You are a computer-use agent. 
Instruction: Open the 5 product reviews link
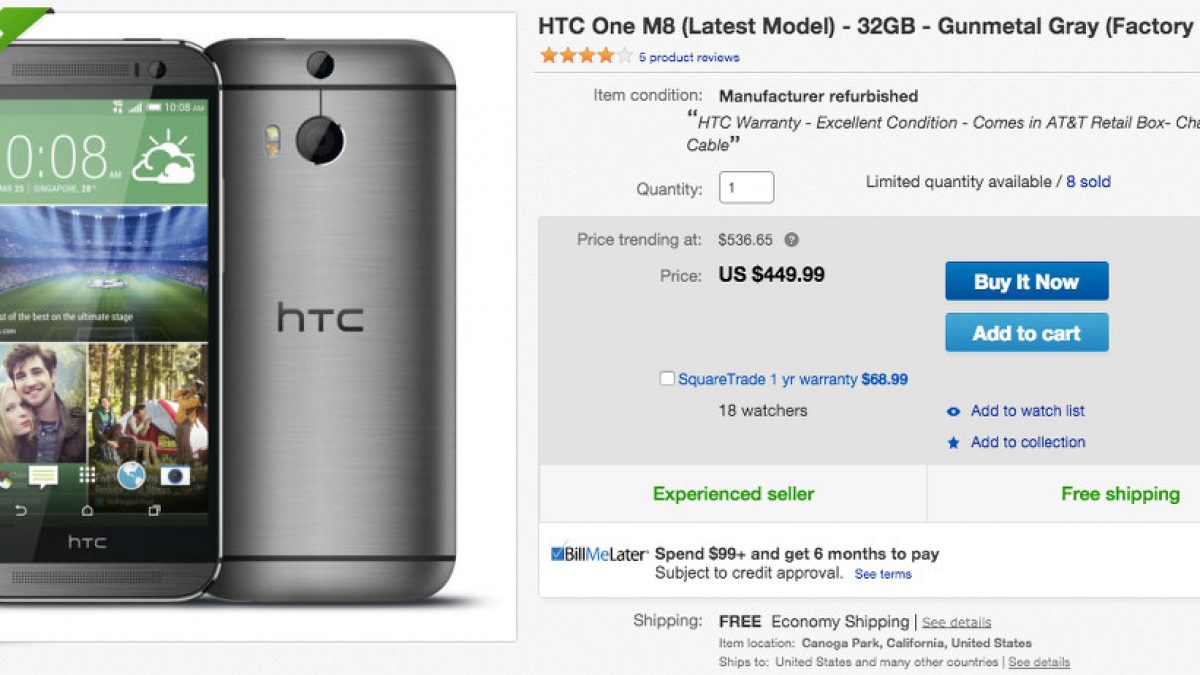click(x=689, y=58)
